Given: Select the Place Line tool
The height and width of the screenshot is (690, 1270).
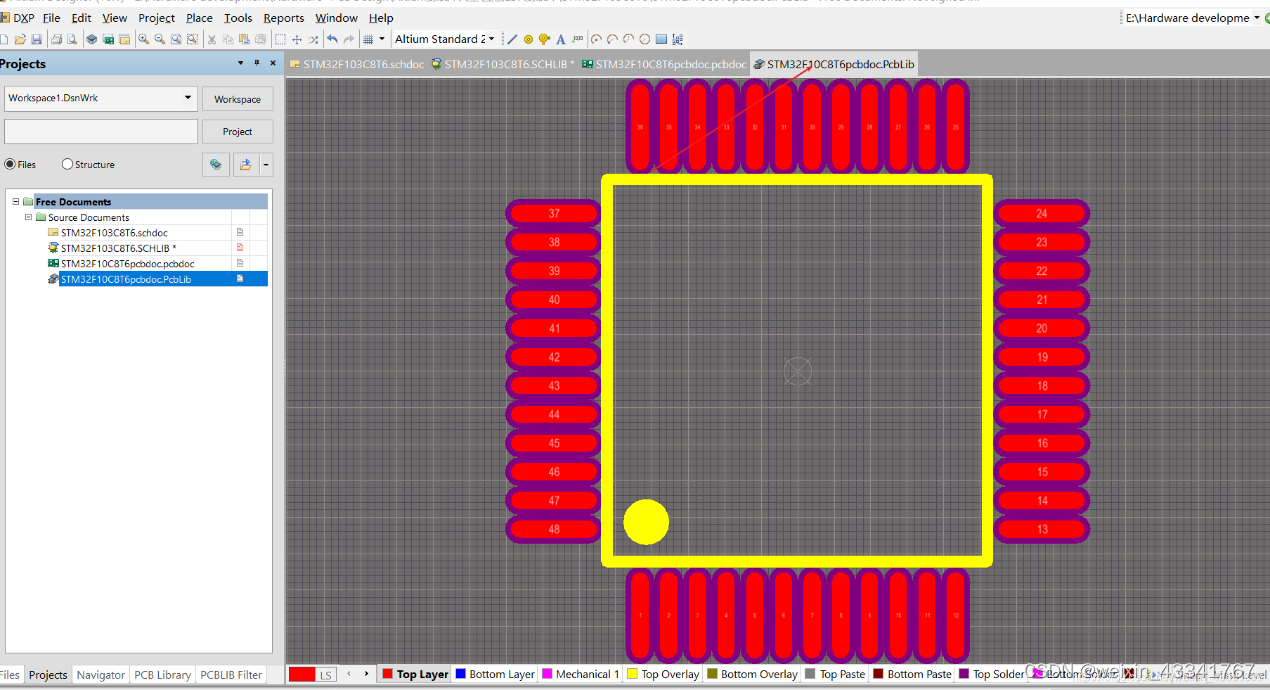Looking at the screenshot, I should click(x=512, y=39).
